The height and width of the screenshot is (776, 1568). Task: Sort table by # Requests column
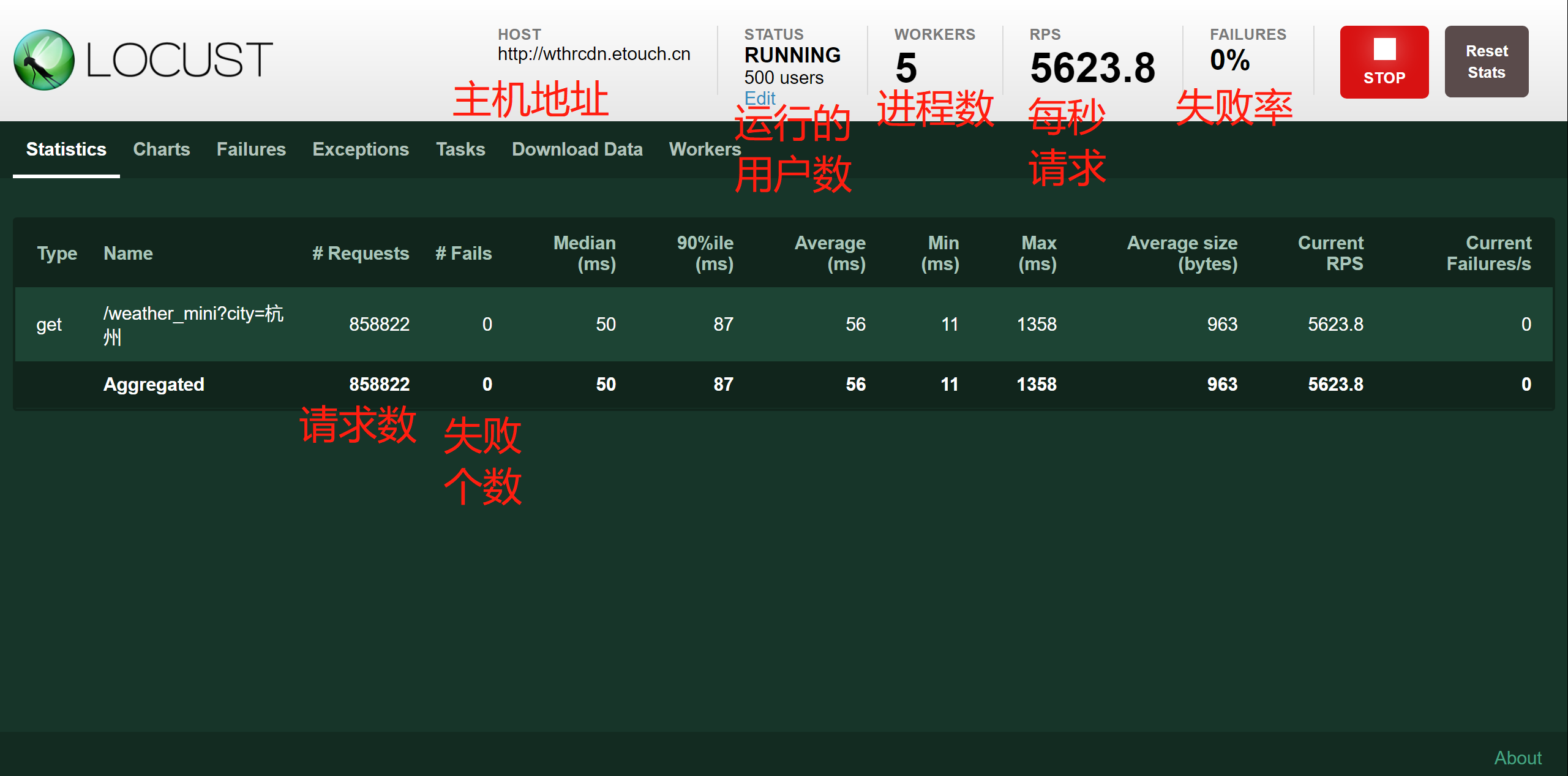click(x=361, y=254)
